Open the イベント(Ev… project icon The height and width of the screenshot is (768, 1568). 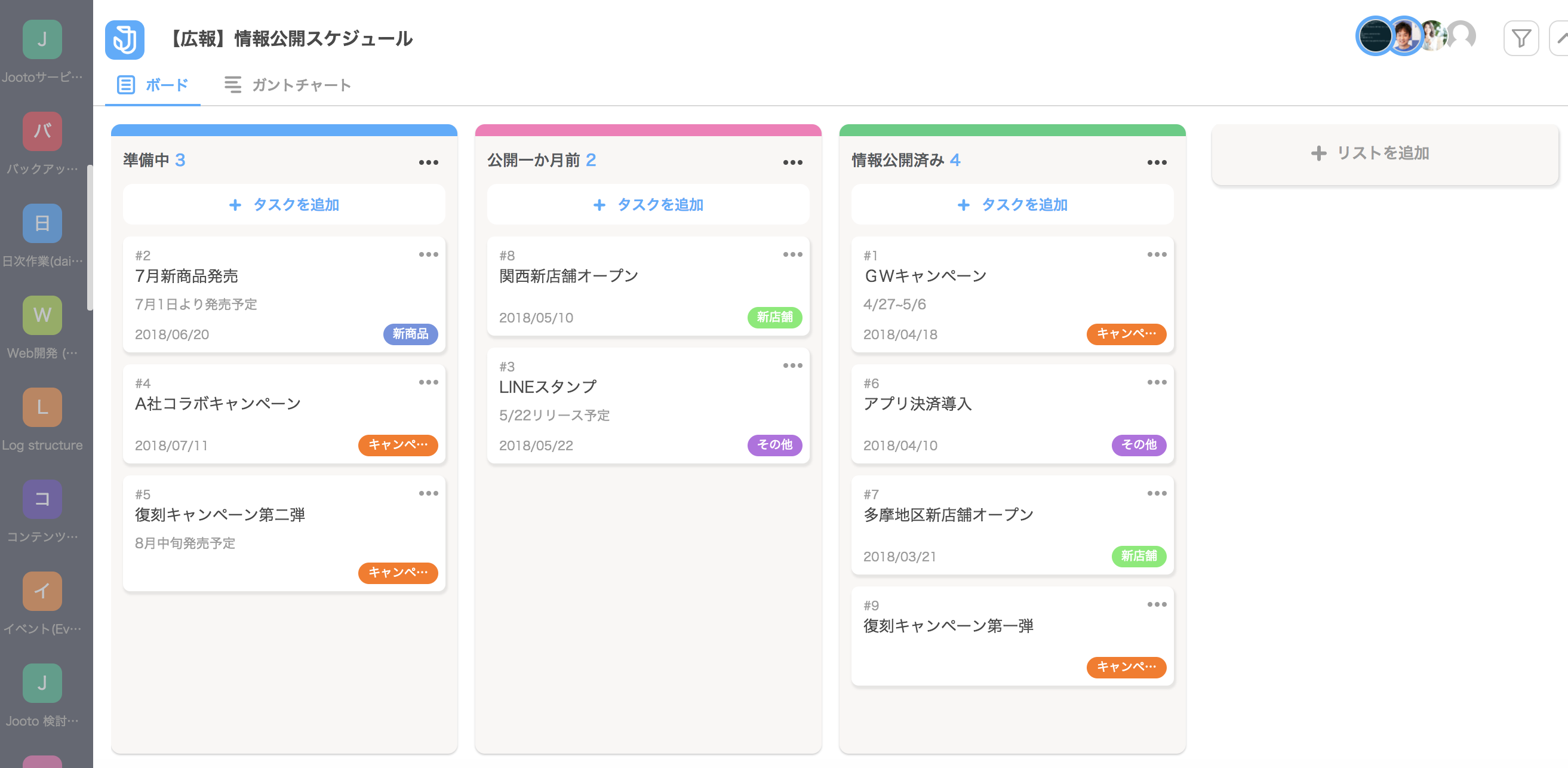pos(42,591)
